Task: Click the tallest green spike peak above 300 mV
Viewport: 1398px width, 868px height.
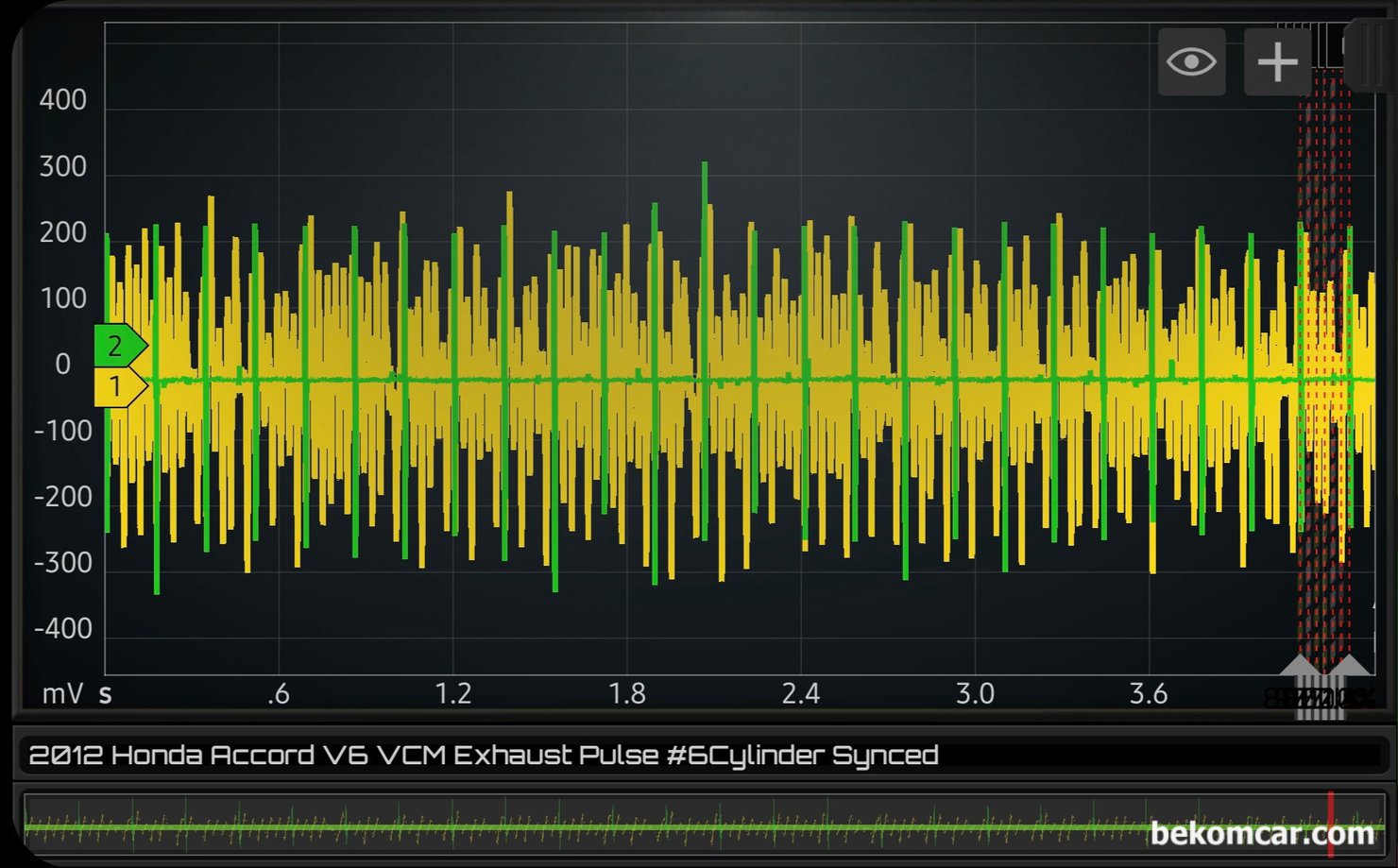Action: click(705, 167)
